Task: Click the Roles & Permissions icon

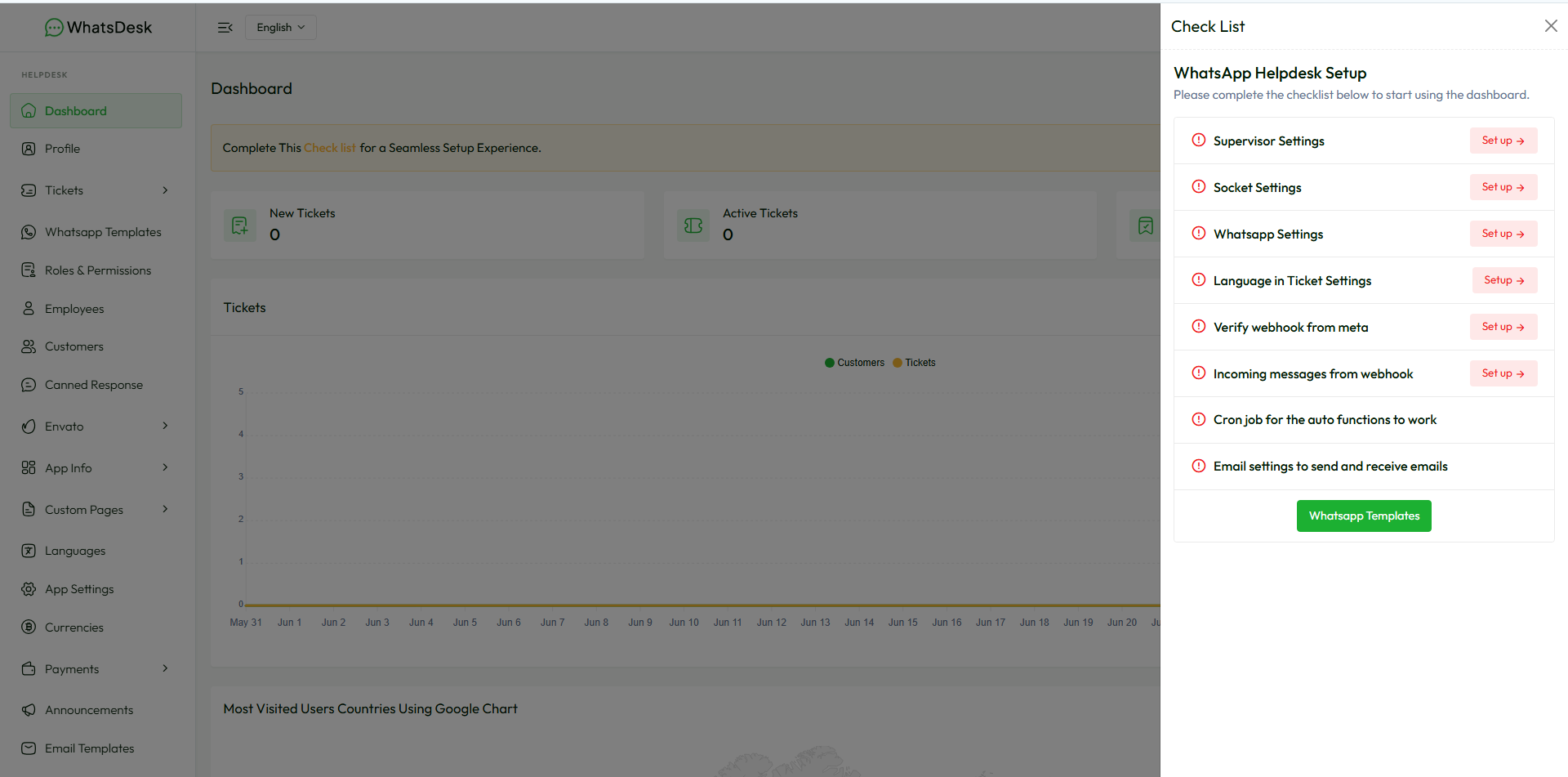Action: pyautogui.click(x=29, y=270)
